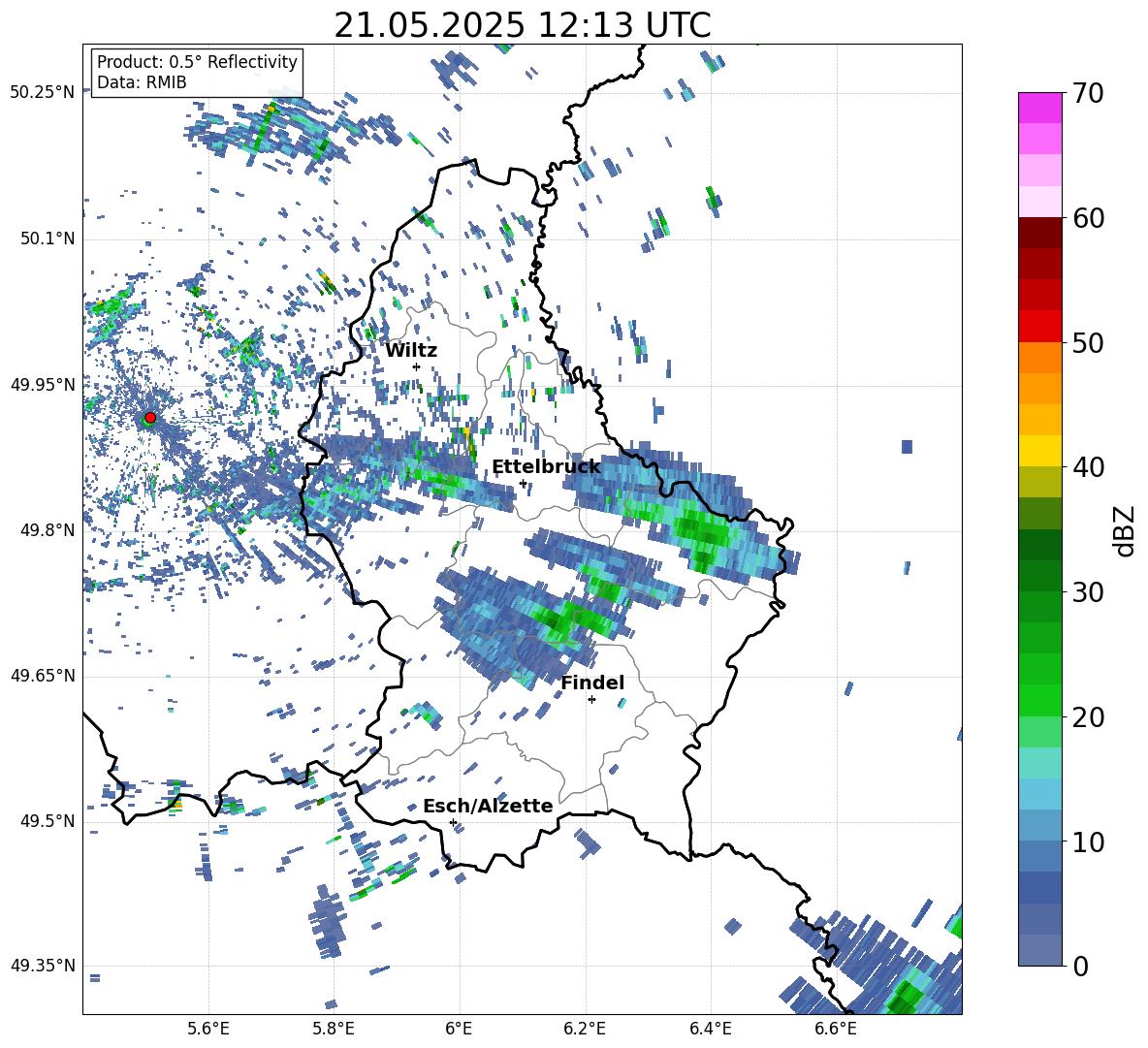The width and height of the screenshot is (1148, 1048).
Task: Click the 50.1°N latitude tick label
Action: pos(47,238)
